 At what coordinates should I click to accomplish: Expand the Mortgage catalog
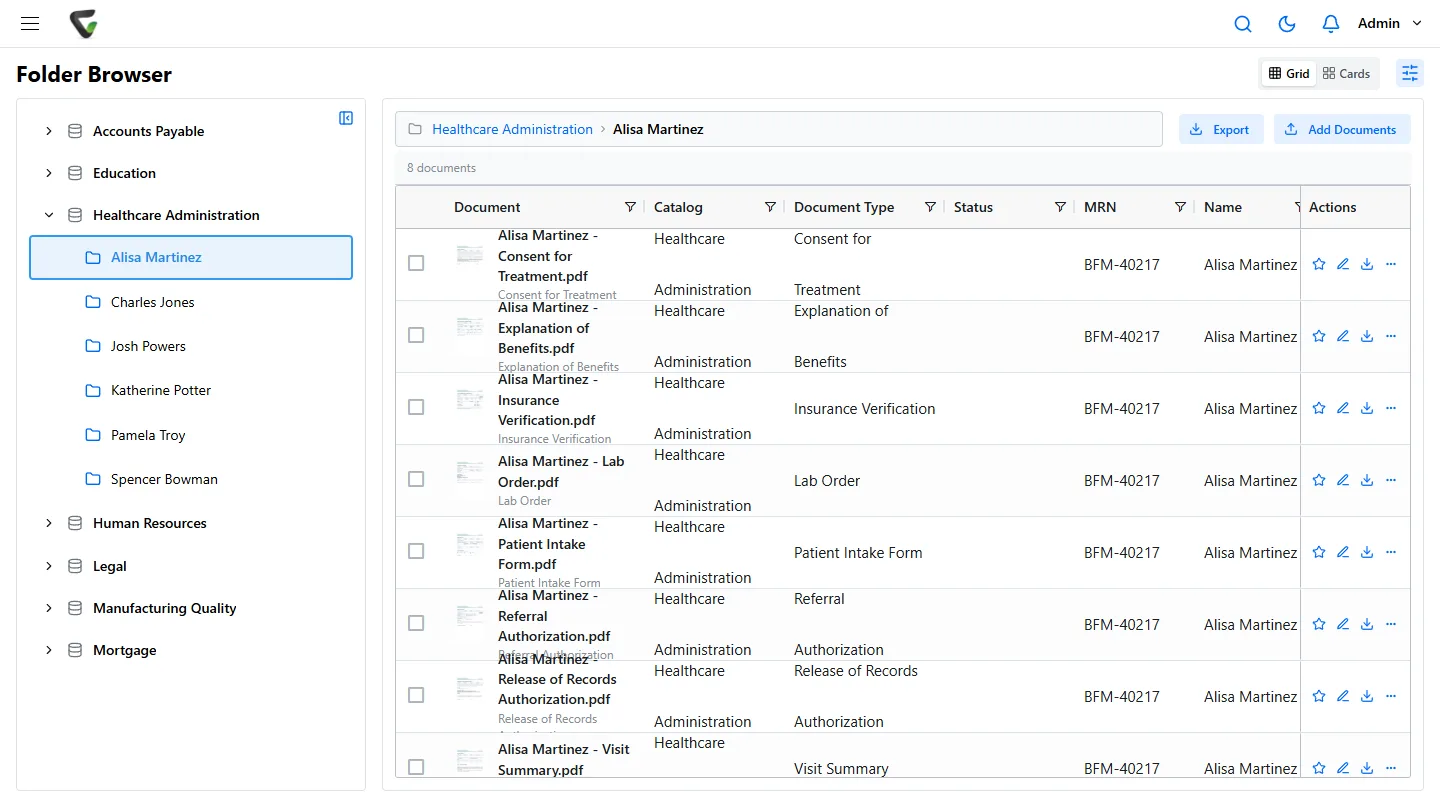point(49,650)
